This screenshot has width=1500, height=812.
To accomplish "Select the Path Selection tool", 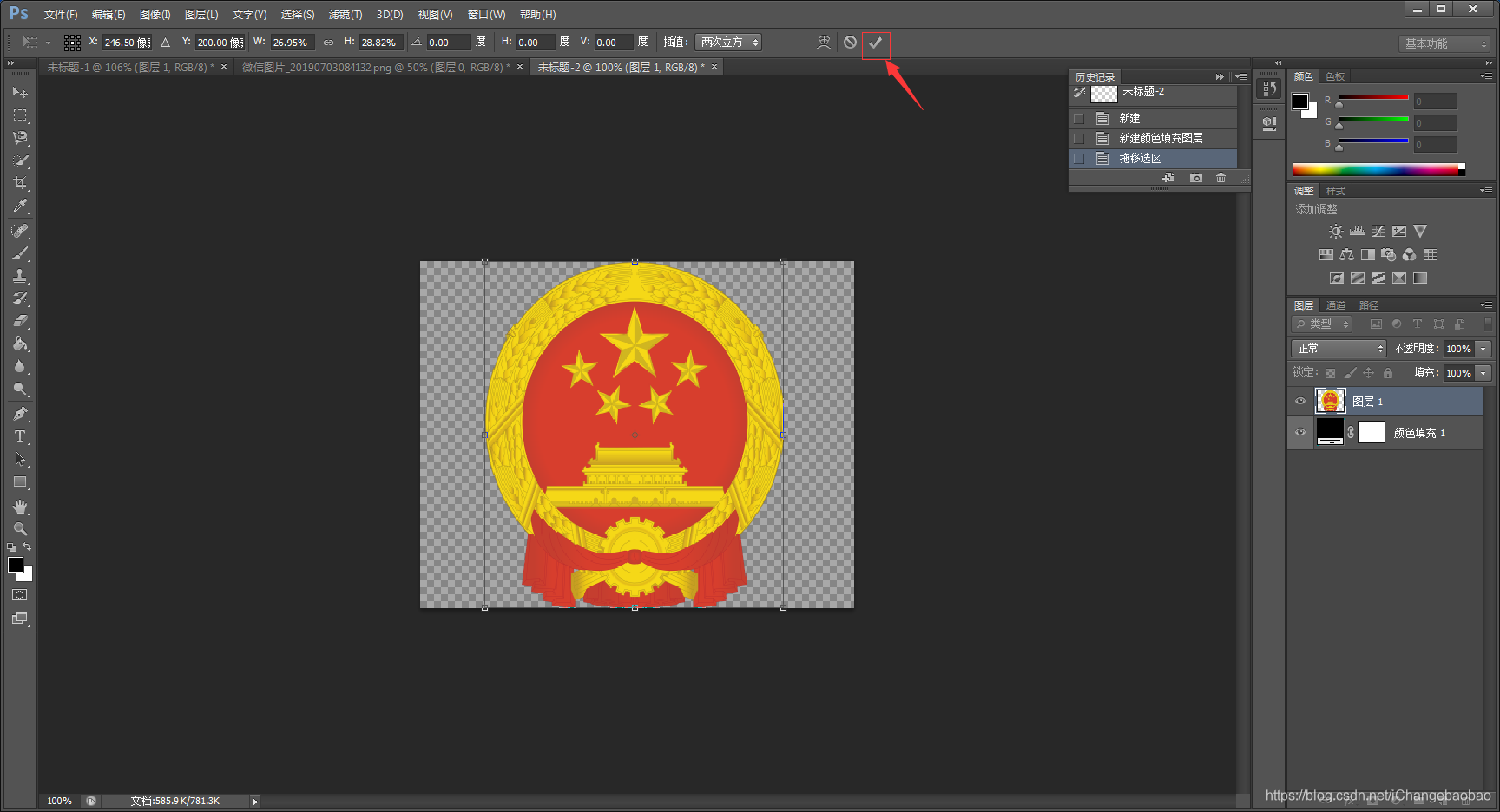I will [x=20, y=459].
